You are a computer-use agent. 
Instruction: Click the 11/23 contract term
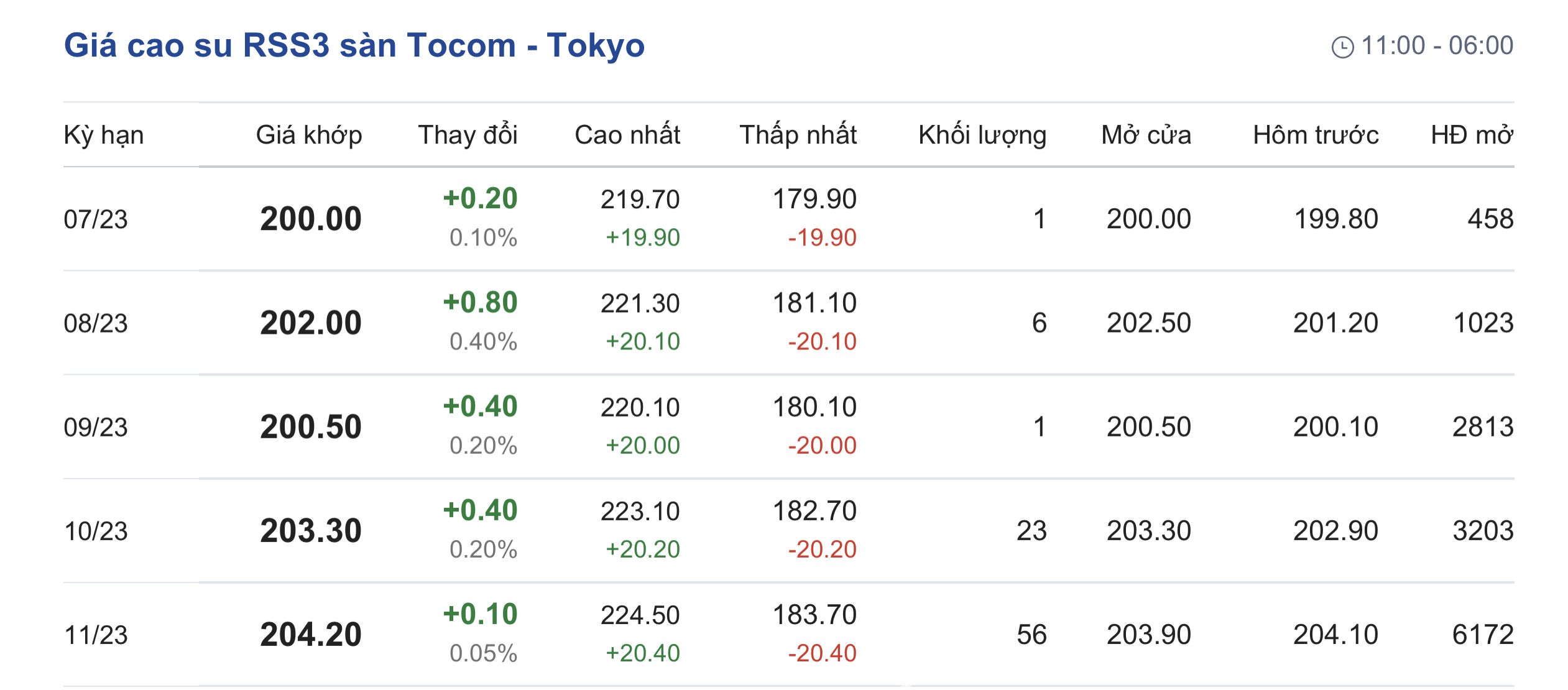pyautogui.click(x=96, y=635)
